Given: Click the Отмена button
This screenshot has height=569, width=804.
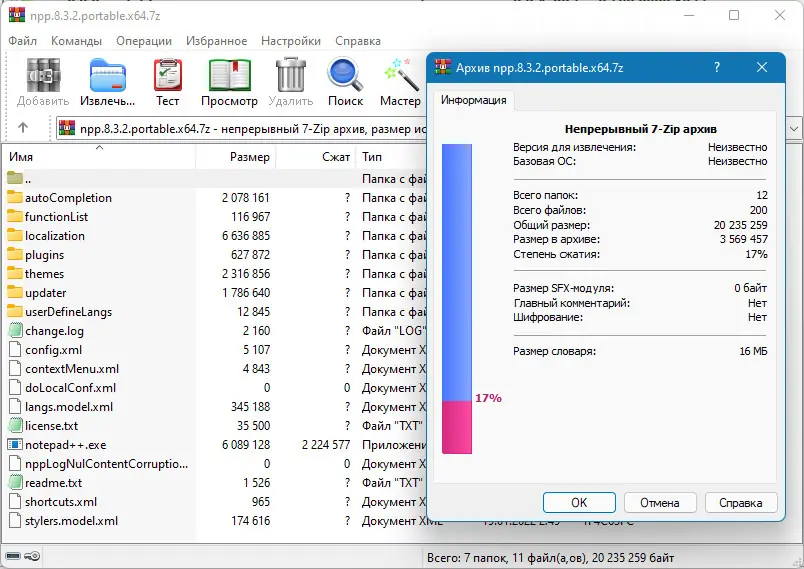Looking at the screenshot, I should (660, 502).
